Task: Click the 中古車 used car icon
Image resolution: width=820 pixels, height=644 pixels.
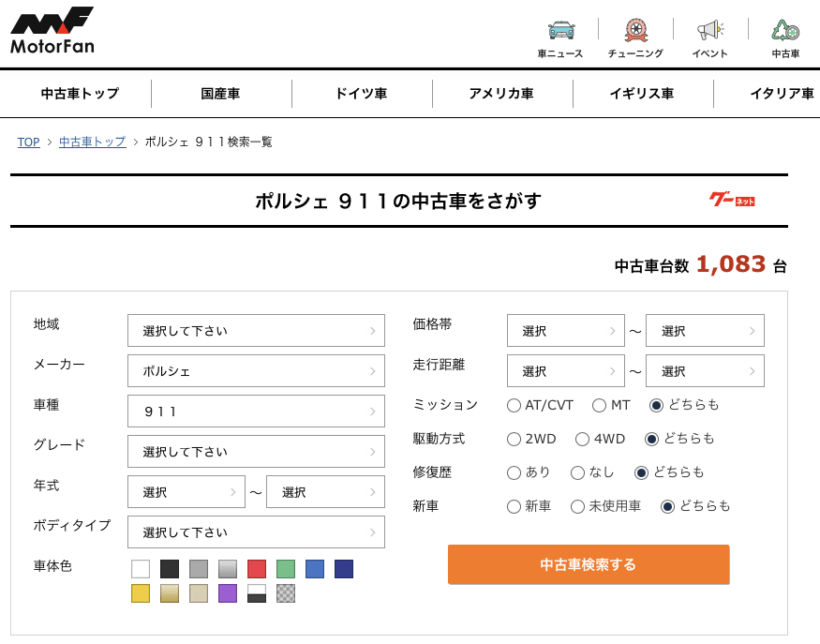Action: (x=785, y=31)
